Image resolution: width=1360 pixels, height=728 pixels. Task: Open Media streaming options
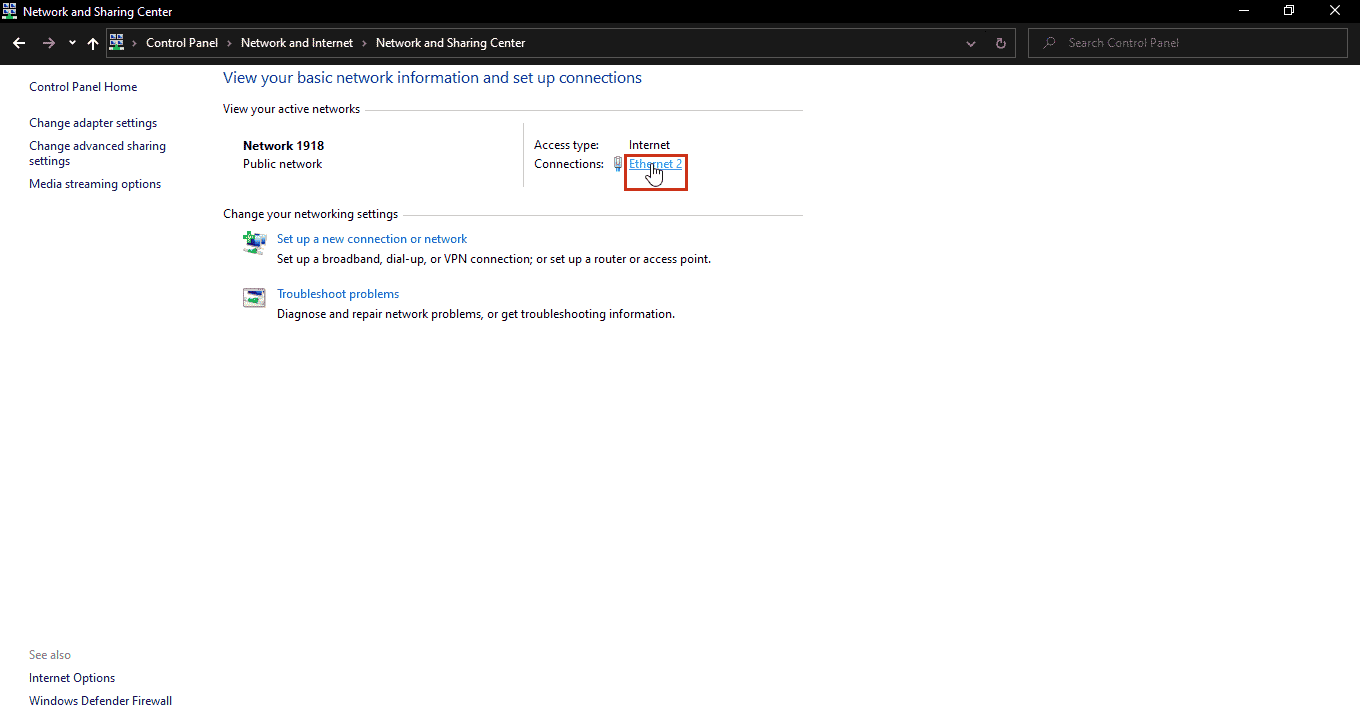coord(95,184)
